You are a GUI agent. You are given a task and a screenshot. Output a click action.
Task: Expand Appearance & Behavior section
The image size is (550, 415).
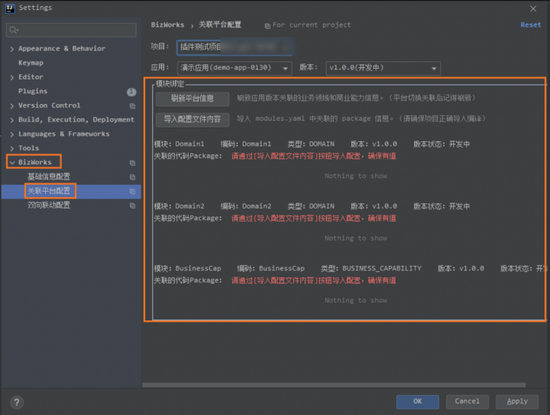point(12,49)
